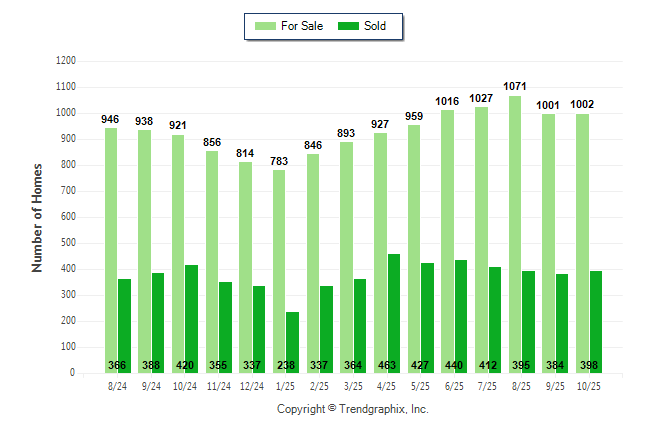Click the Trendgraphix copyright text
This screenshot has width=646, height=434.
pyautogui.click(x=352, y=410)
